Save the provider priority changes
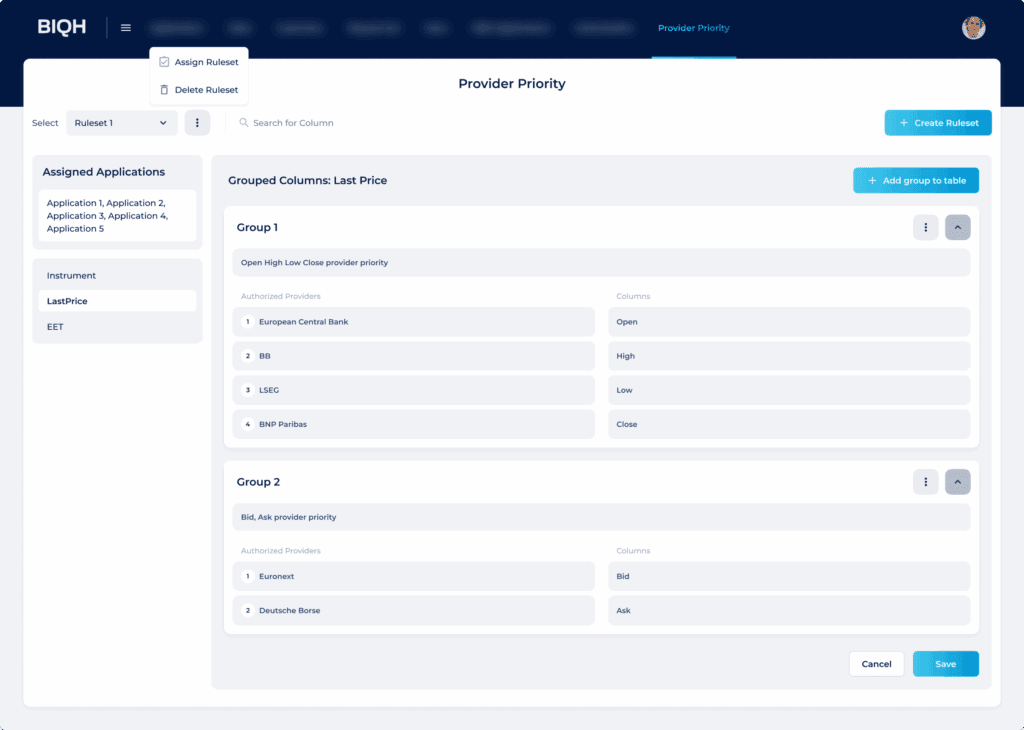Screen dimensions: 1024x730 pyautogui.click(x=945, y=664)
